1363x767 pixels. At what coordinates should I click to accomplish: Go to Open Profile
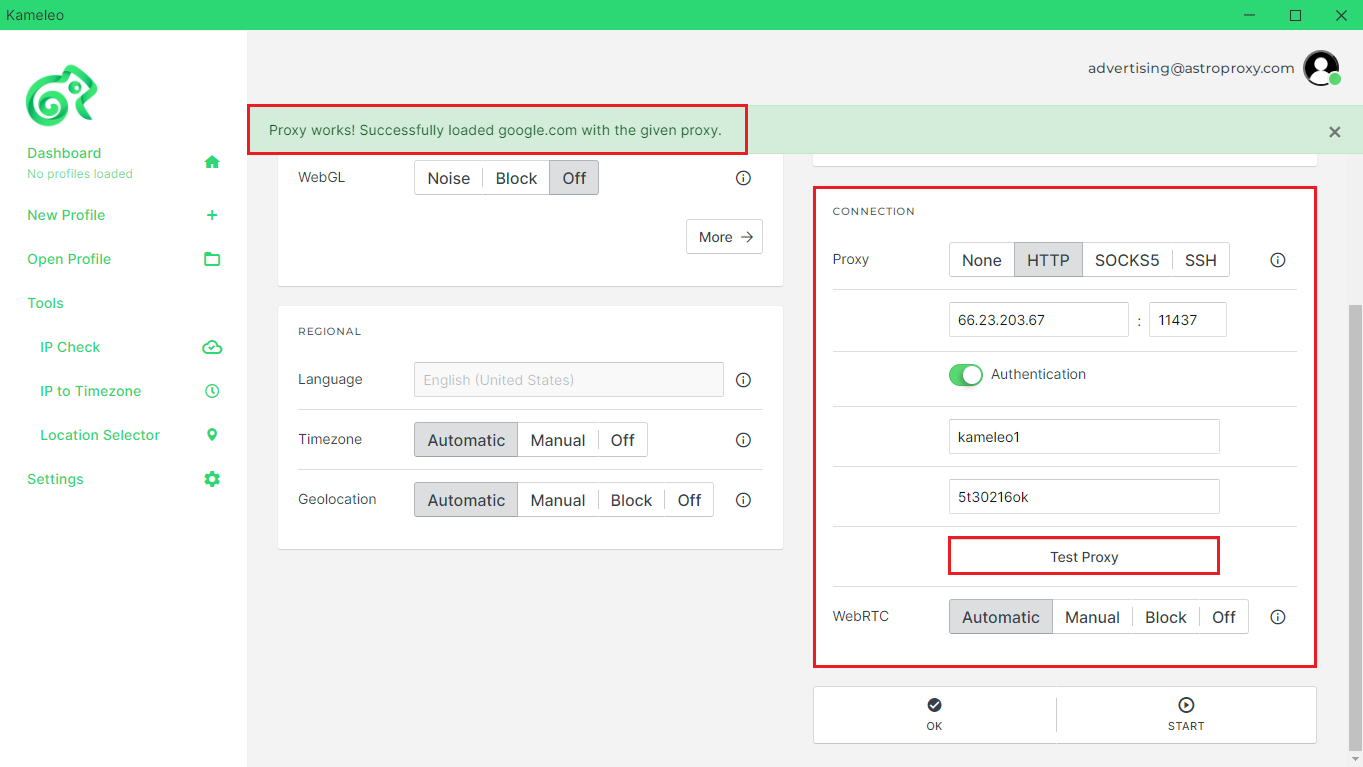tap(69, 259)
